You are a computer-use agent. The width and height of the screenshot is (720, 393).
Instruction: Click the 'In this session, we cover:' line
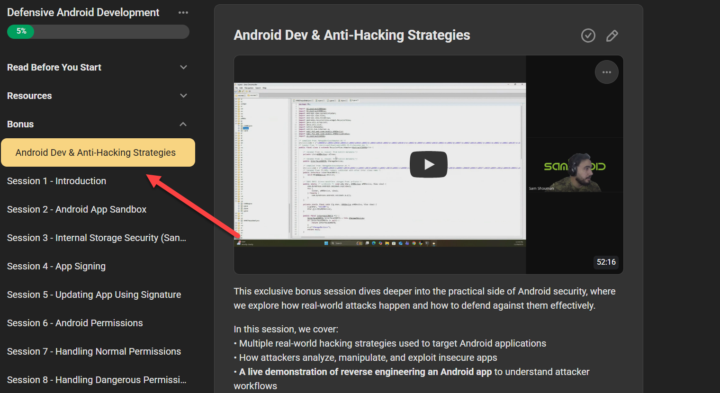286,329
